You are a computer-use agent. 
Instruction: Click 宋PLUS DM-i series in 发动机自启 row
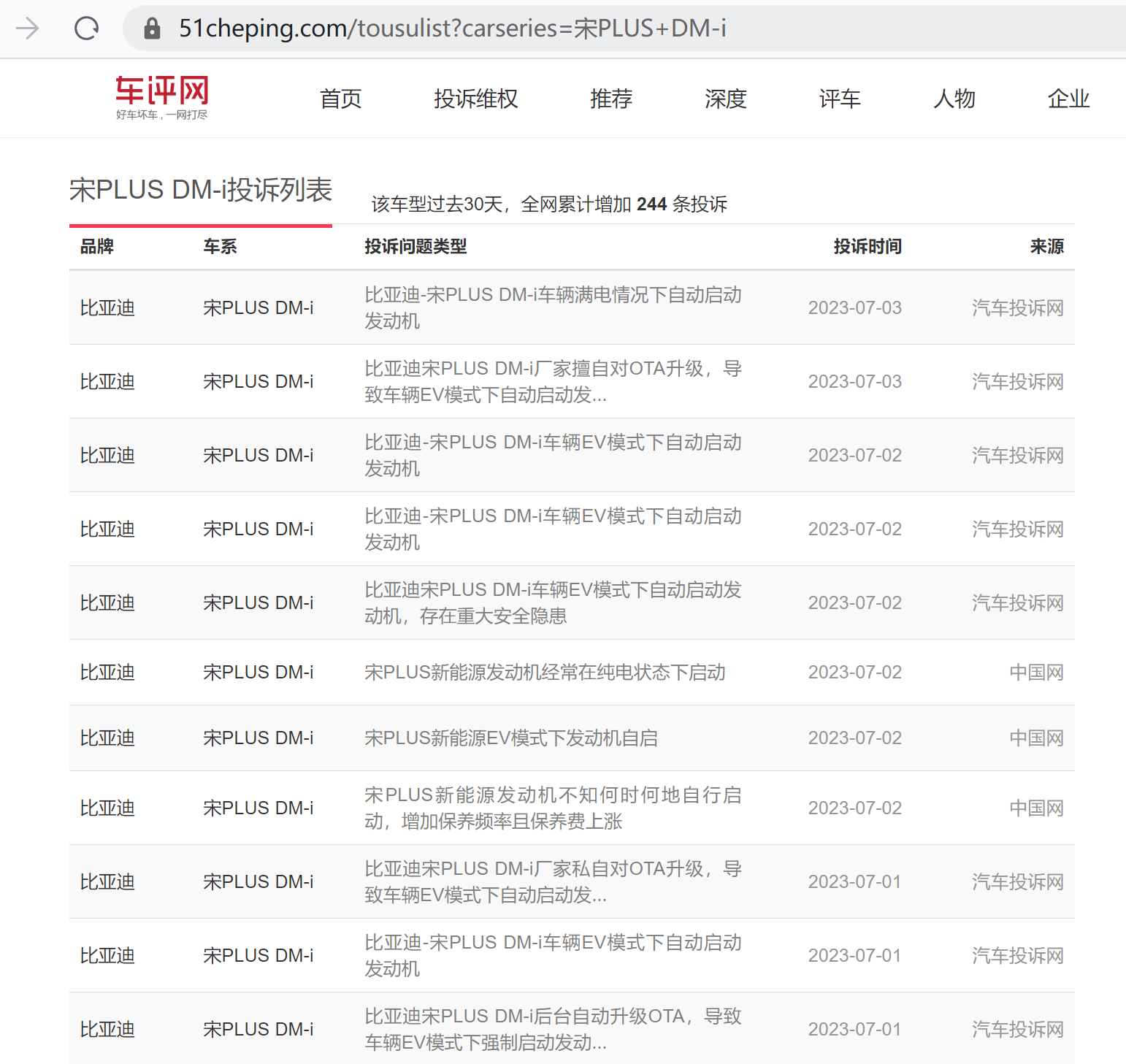[x=258, y=738]
